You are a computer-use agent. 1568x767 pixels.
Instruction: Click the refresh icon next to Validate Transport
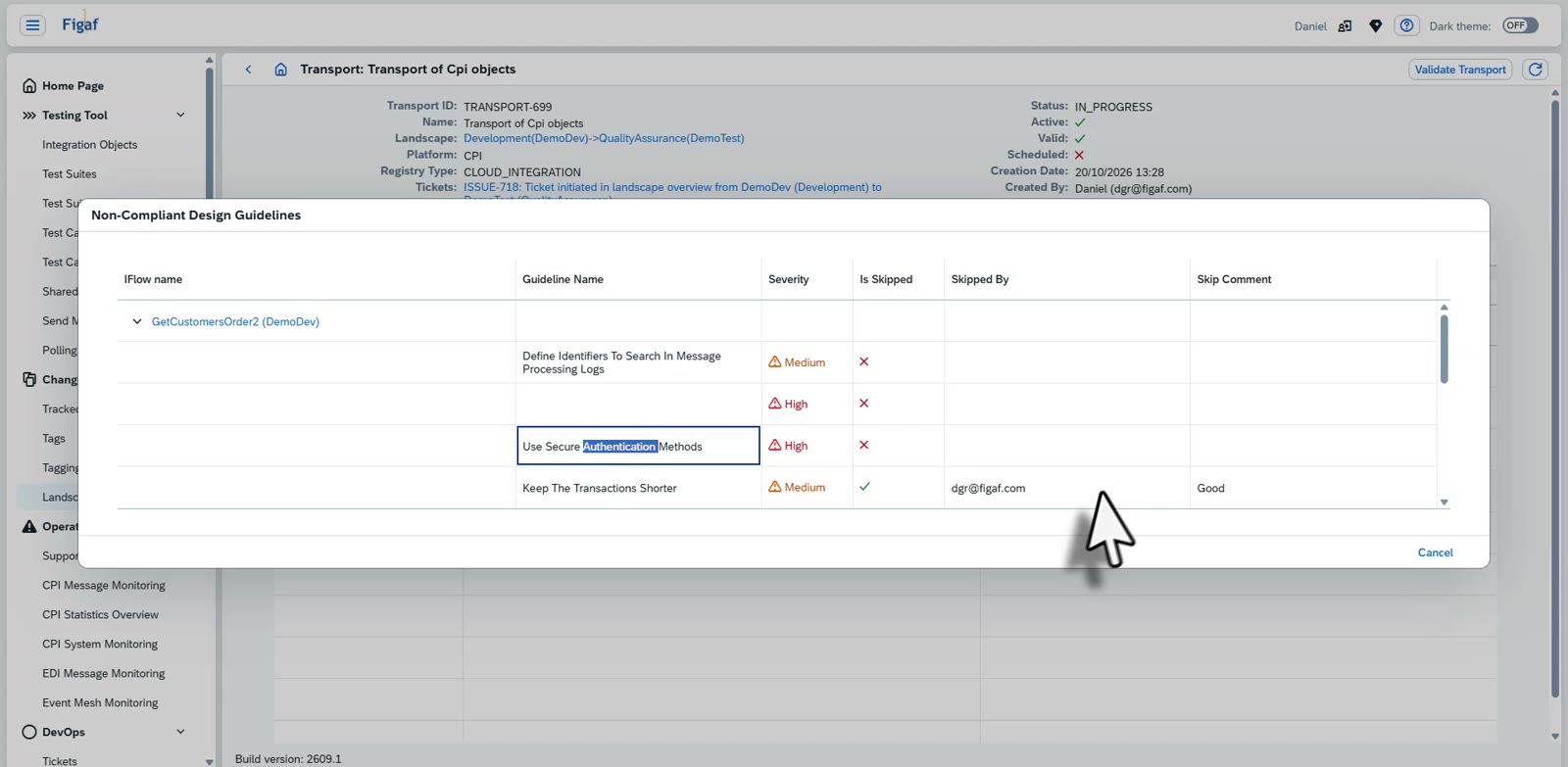(1536, 70)
